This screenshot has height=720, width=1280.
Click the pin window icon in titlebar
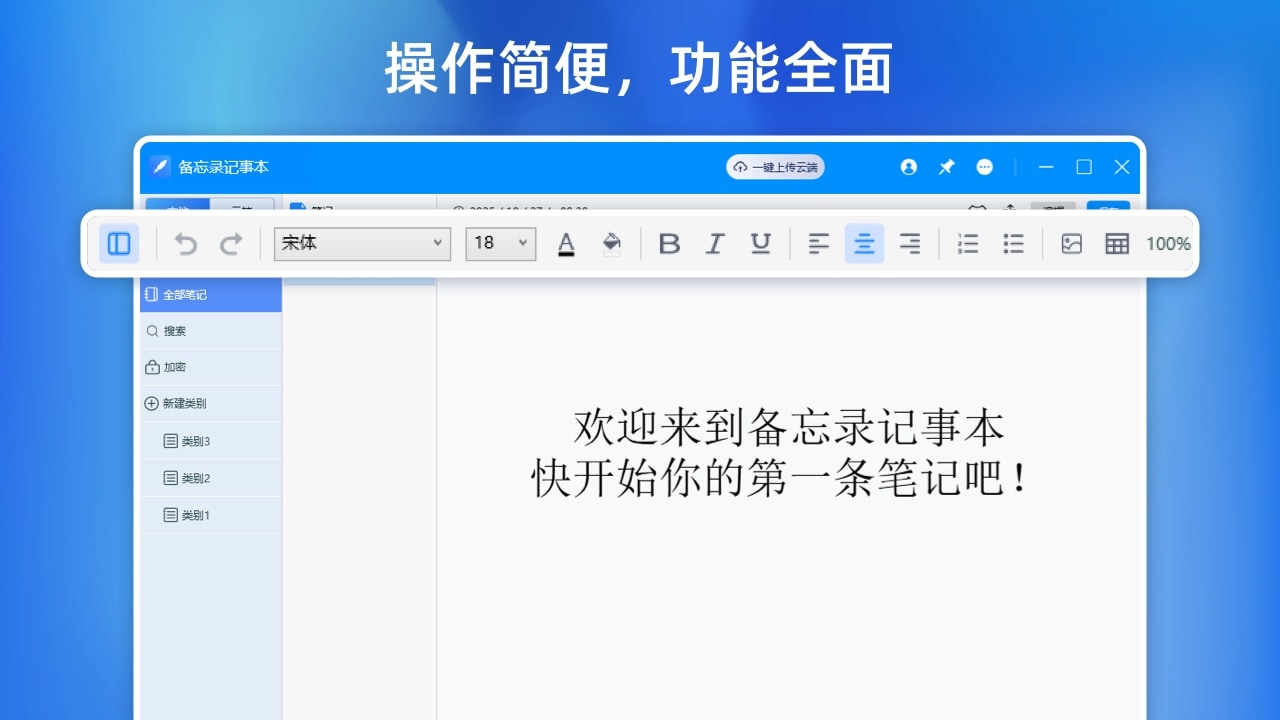946,167
